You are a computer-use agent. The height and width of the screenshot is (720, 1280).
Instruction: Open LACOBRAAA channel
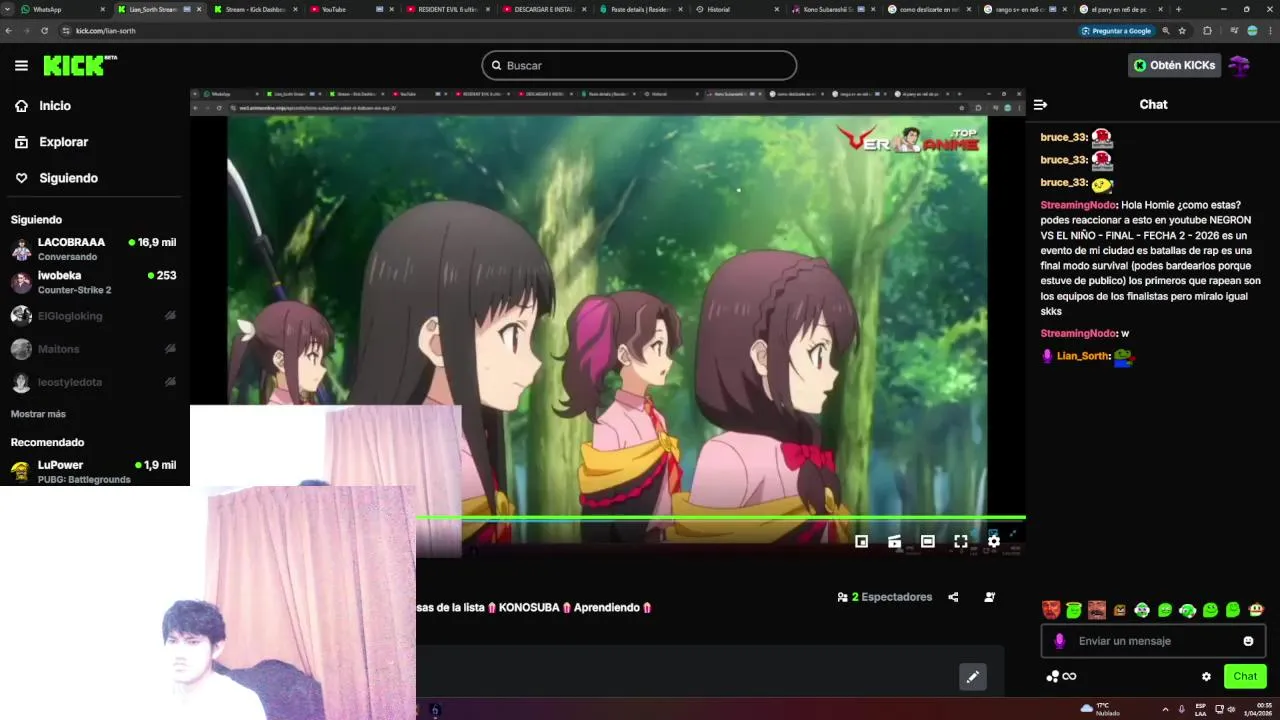(x=93, y=249)
